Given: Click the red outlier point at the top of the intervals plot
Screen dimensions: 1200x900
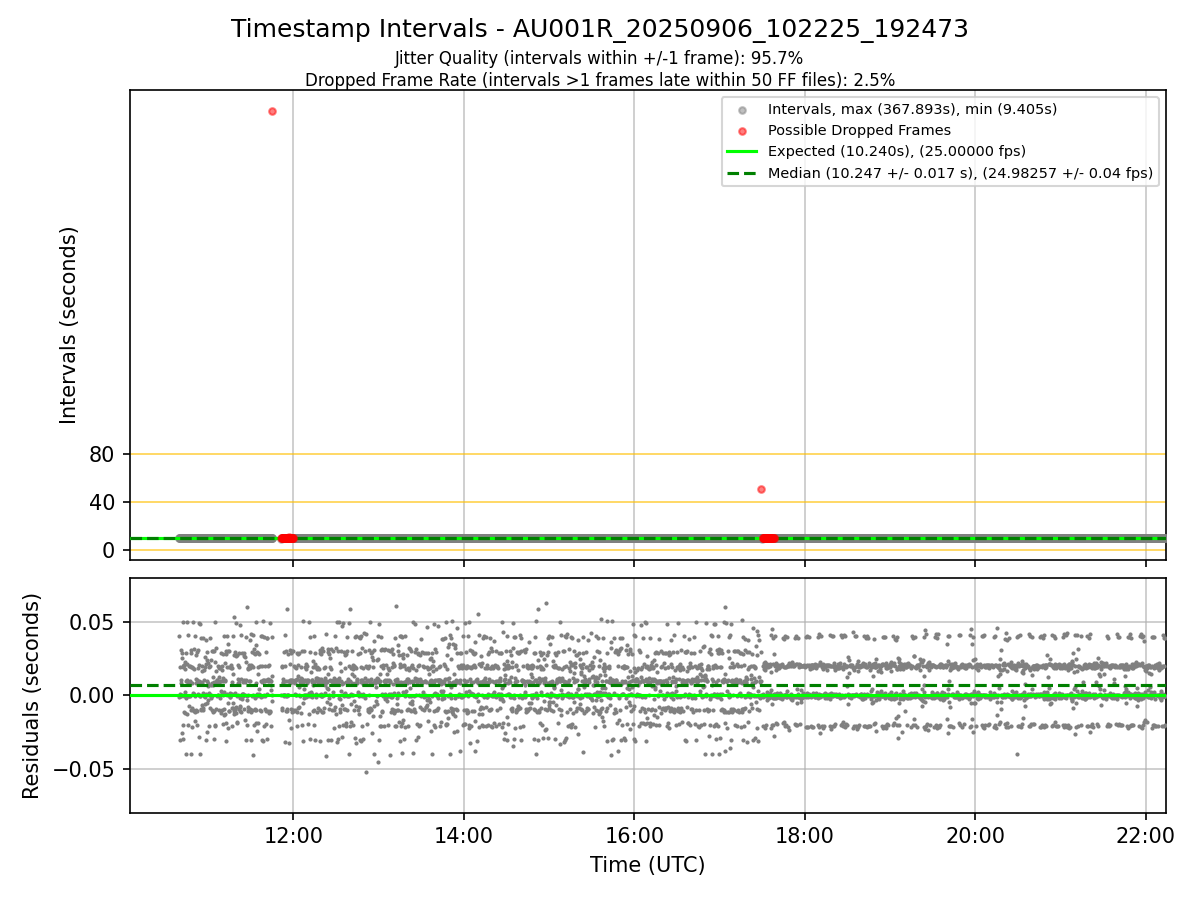Looking at the screenshot, I should coord(272,111).
